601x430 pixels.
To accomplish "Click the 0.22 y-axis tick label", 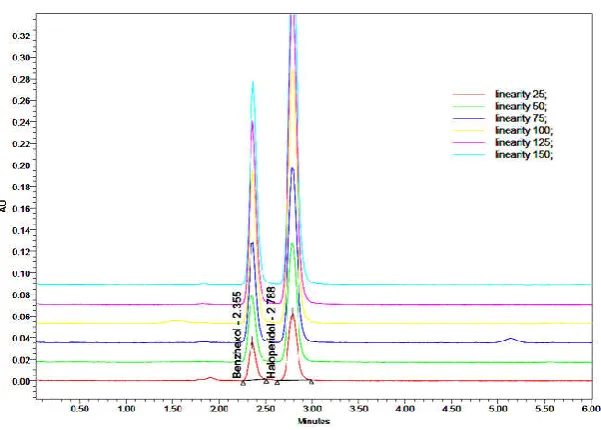I will coord(20,144).
